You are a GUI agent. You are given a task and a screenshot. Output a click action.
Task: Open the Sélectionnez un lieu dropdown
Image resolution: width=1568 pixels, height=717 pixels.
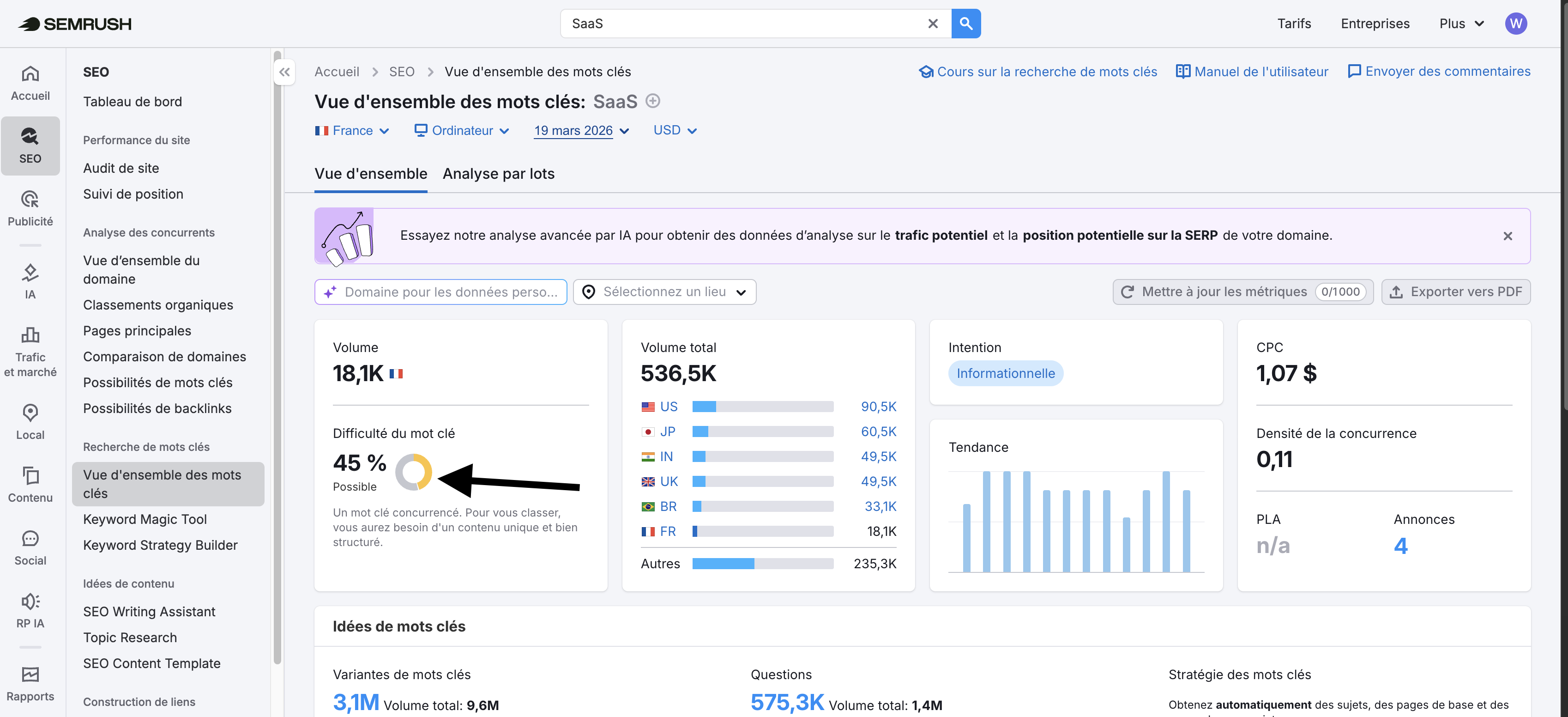point(664,292)
